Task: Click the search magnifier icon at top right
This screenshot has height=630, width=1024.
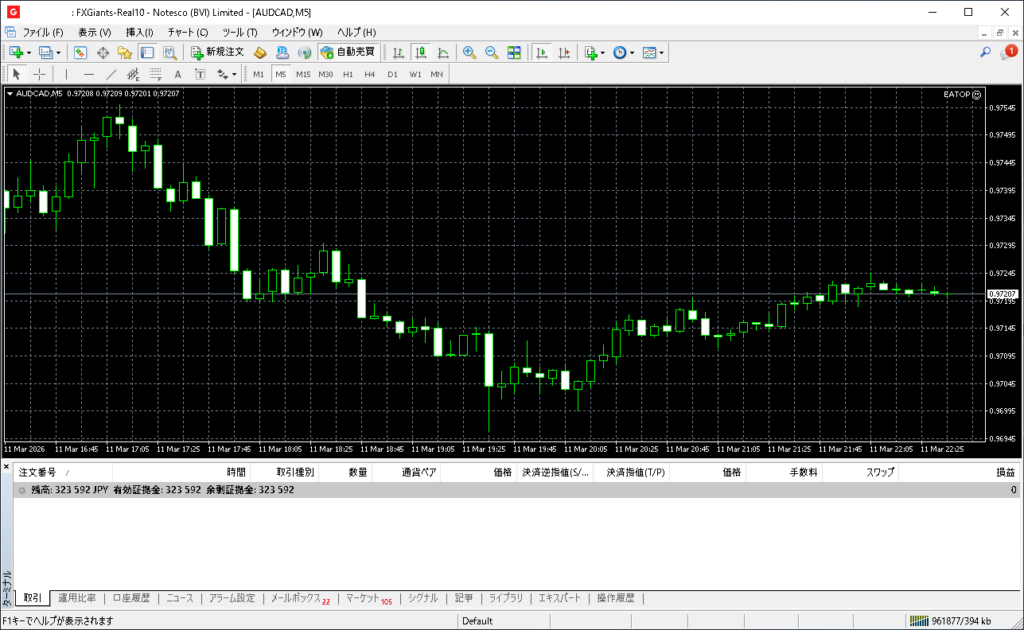Action: point(985,52)
